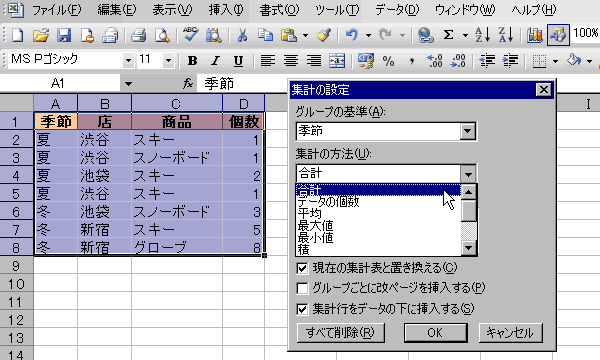The height and width of the screenshot is (360, 600).
Task: Open the Fill Color bucket icon
Action: 574,60
